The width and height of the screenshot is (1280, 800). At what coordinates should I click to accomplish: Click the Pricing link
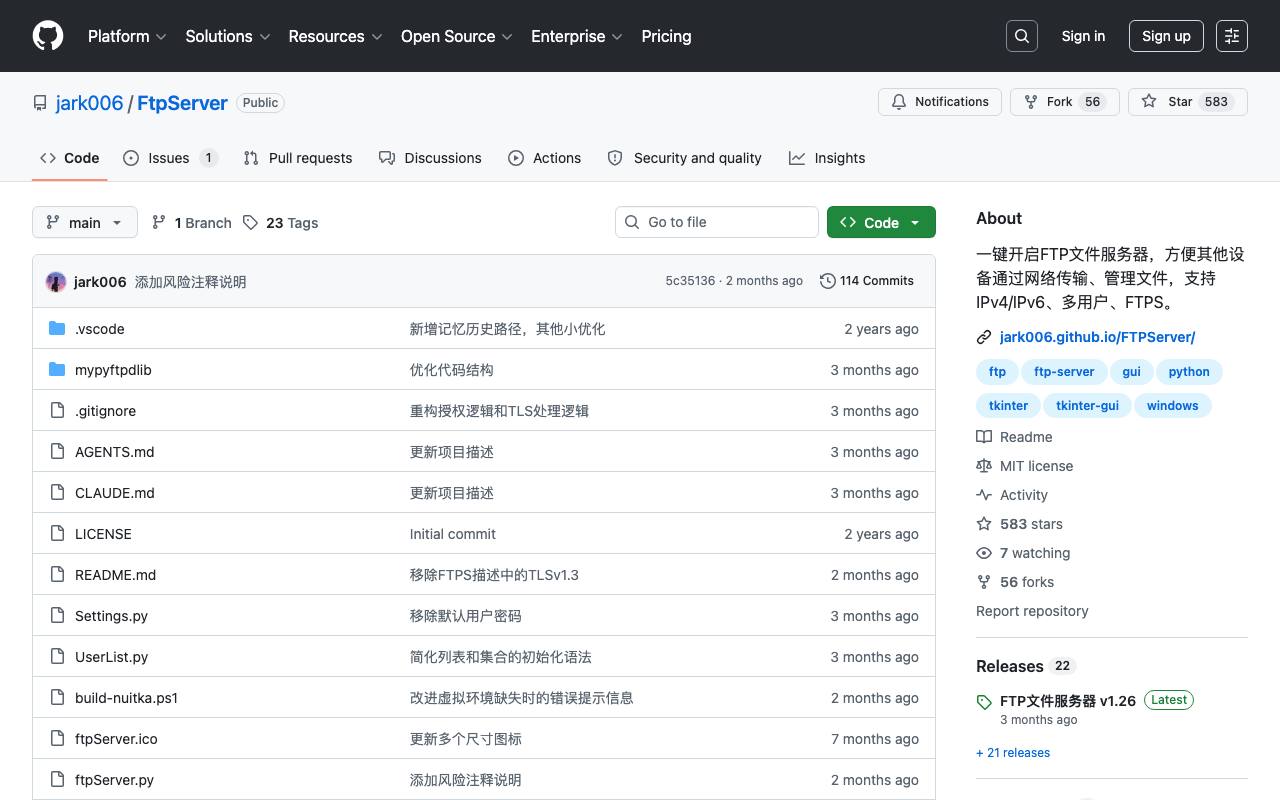666,36
